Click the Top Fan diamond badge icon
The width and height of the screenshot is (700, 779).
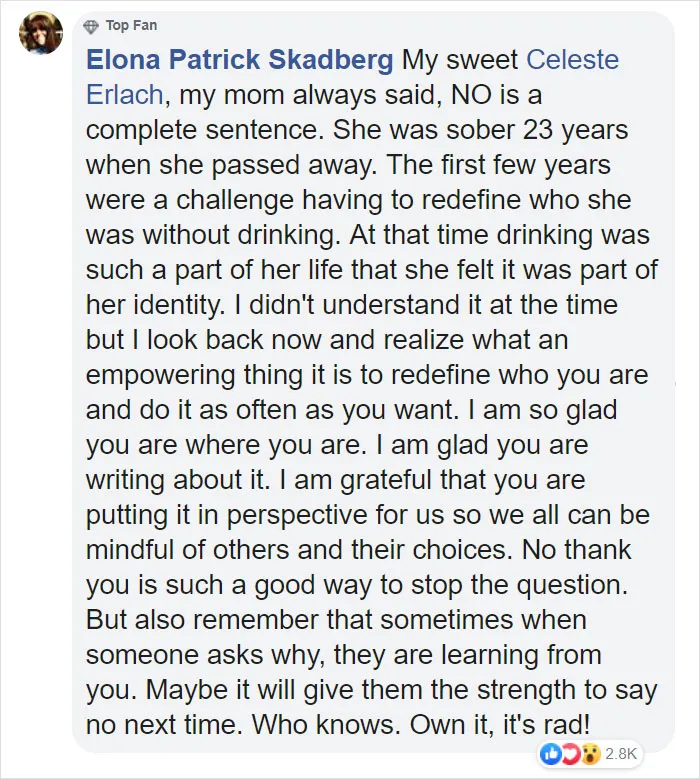point(91,26)
